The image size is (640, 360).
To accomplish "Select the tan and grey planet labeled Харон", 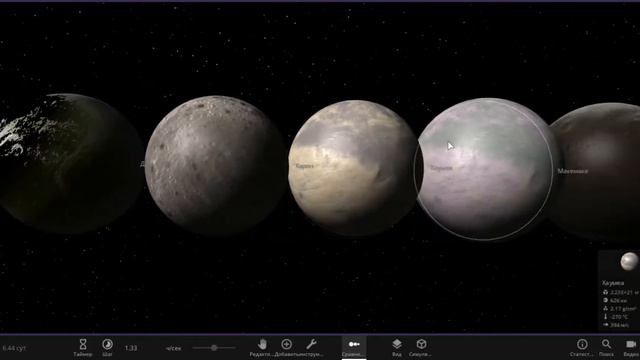I will pyautogui.click(x=353, y=167).
